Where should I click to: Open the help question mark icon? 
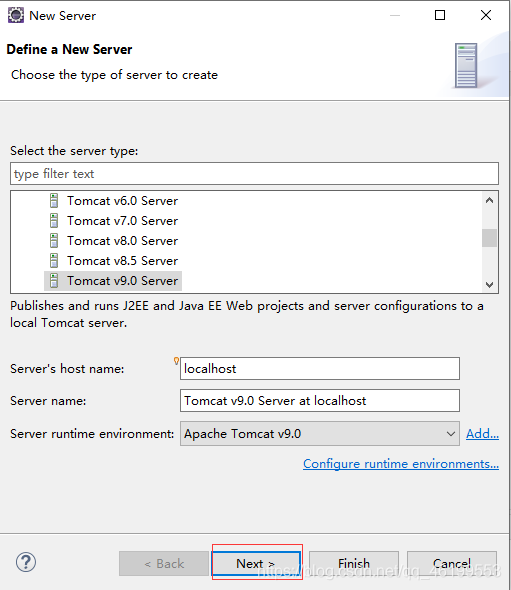pos(26,562)
